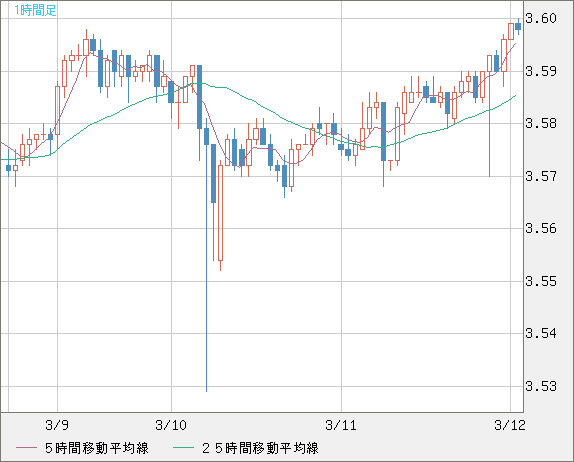Click the 3.59 price axis label
The height and width of the screenshot is (462, 574).
[x=541, y=71]
